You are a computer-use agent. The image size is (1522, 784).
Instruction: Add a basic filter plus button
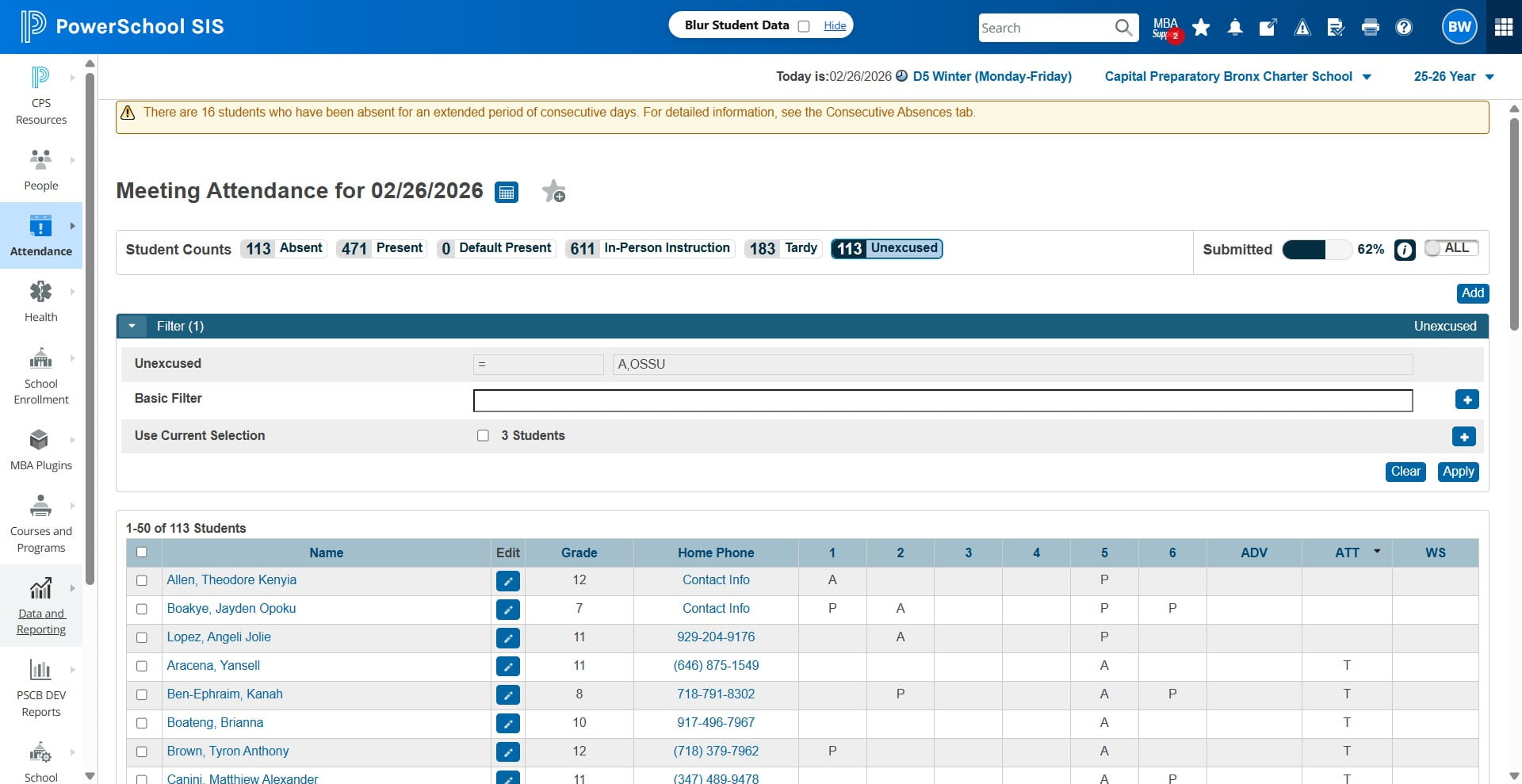(1467, 400)
